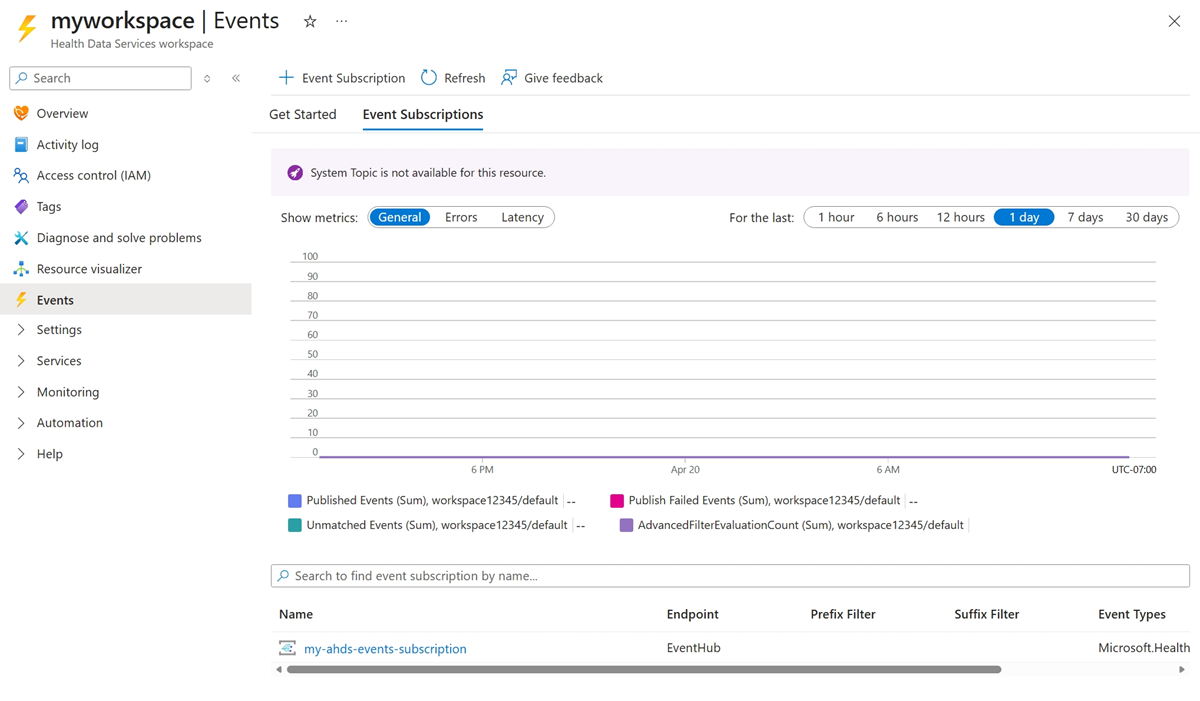The width and height of the screenshot is (1200, 701).
Task: Click the scroll right arrow
Action: (1182, 670)
